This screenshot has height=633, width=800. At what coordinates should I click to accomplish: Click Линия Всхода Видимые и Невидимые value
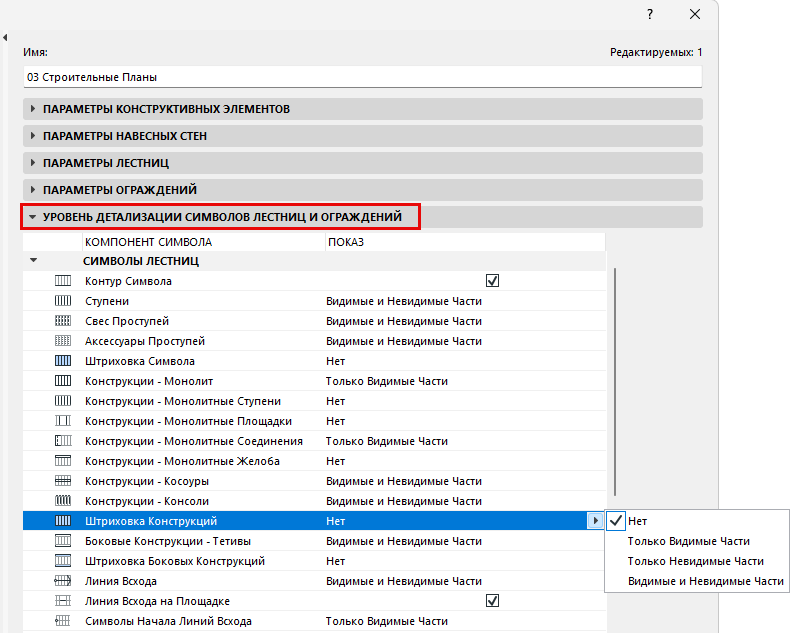[404, 581]
